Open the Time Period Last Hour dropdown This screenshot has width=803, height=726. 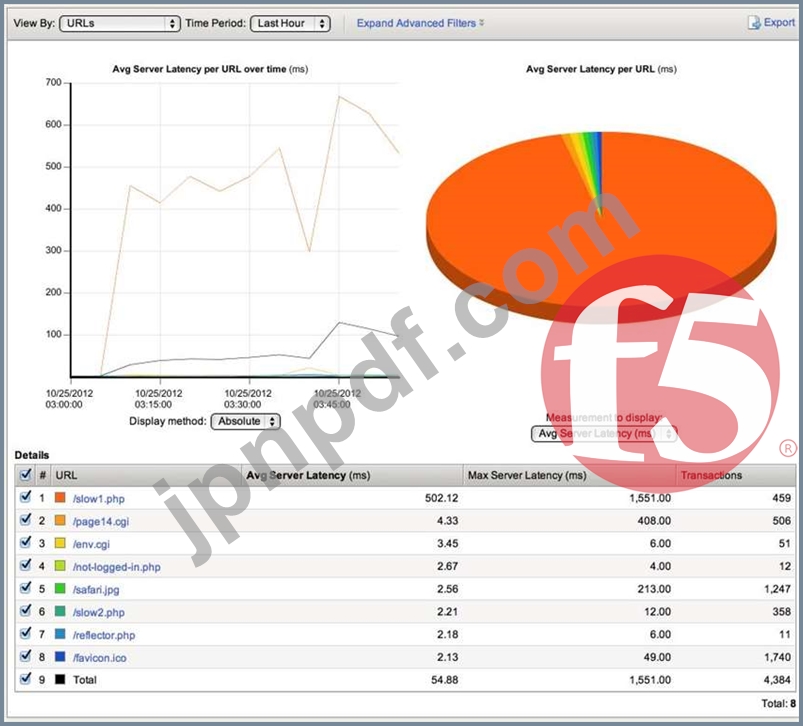click(x=290, y=24)
